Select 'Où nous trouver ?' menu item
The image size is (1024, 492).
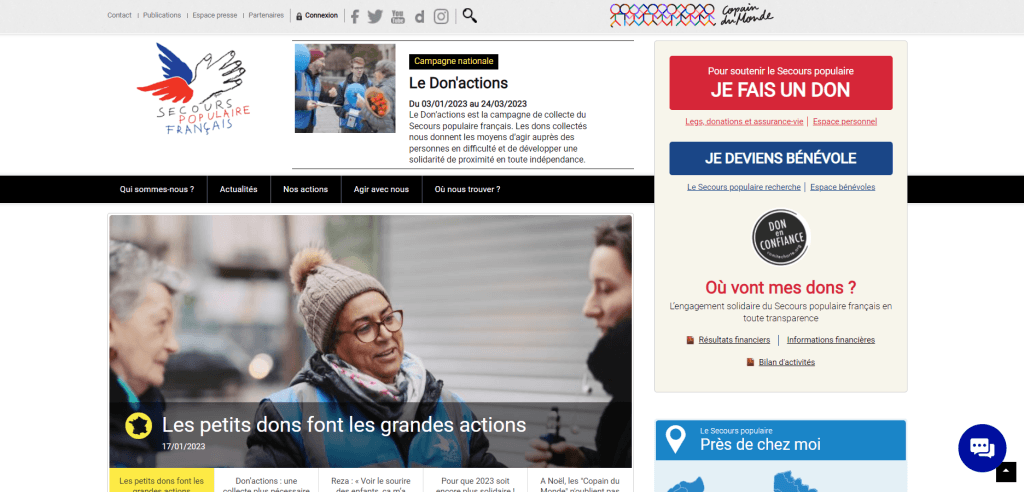point(468,189)
